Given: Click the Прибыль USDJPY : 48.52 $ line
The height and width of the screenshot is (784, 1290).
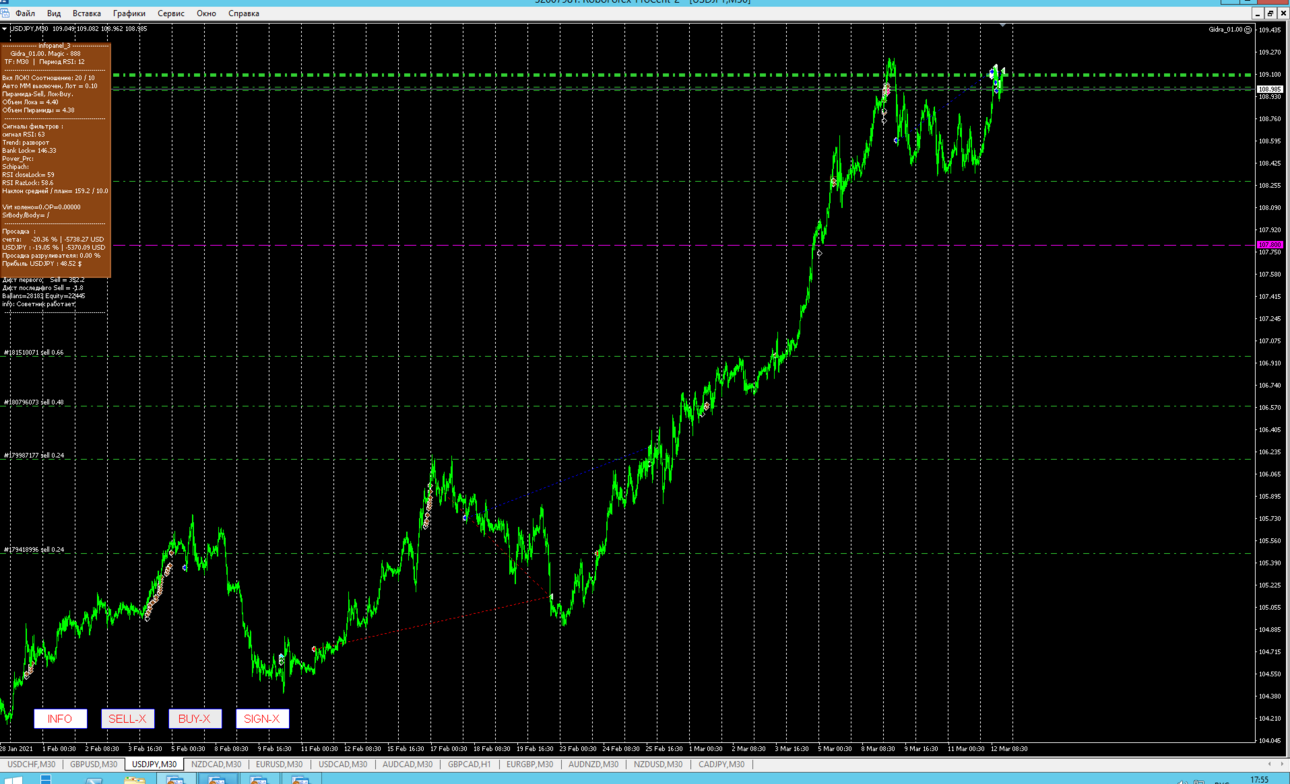Looking at the screenshot, I should click(42, 264).
